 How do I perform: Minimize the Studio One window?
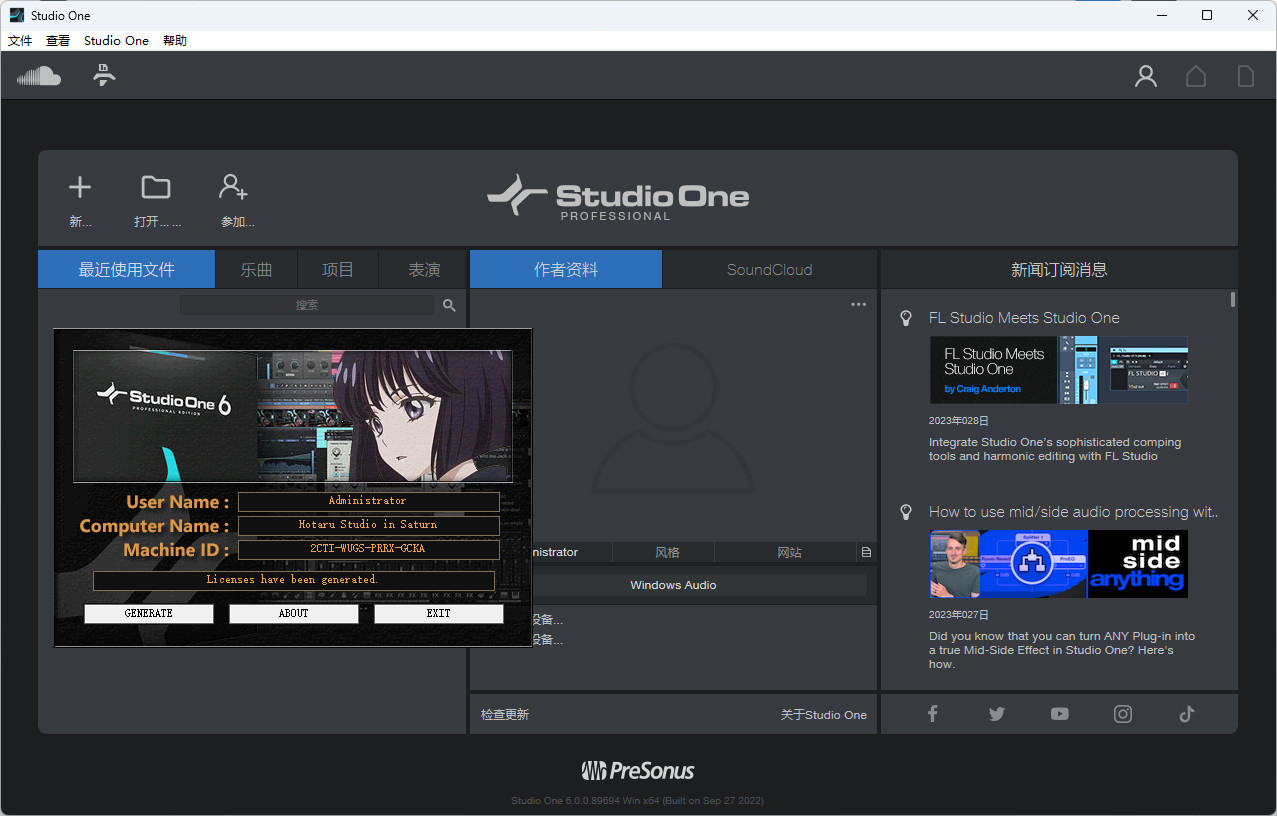pyautogui.click(x=1162, y=15)
